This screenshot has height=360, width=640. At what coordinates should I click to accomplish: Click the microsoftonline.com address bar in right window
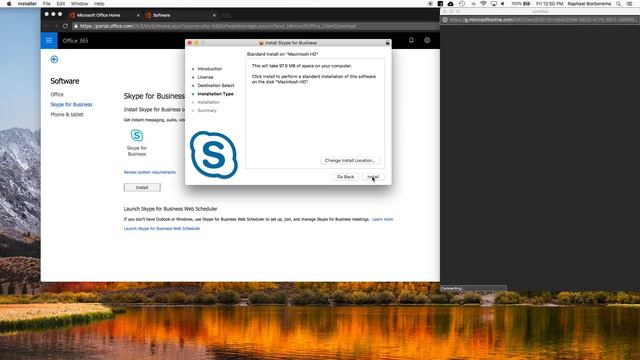[x=540, y=20]
